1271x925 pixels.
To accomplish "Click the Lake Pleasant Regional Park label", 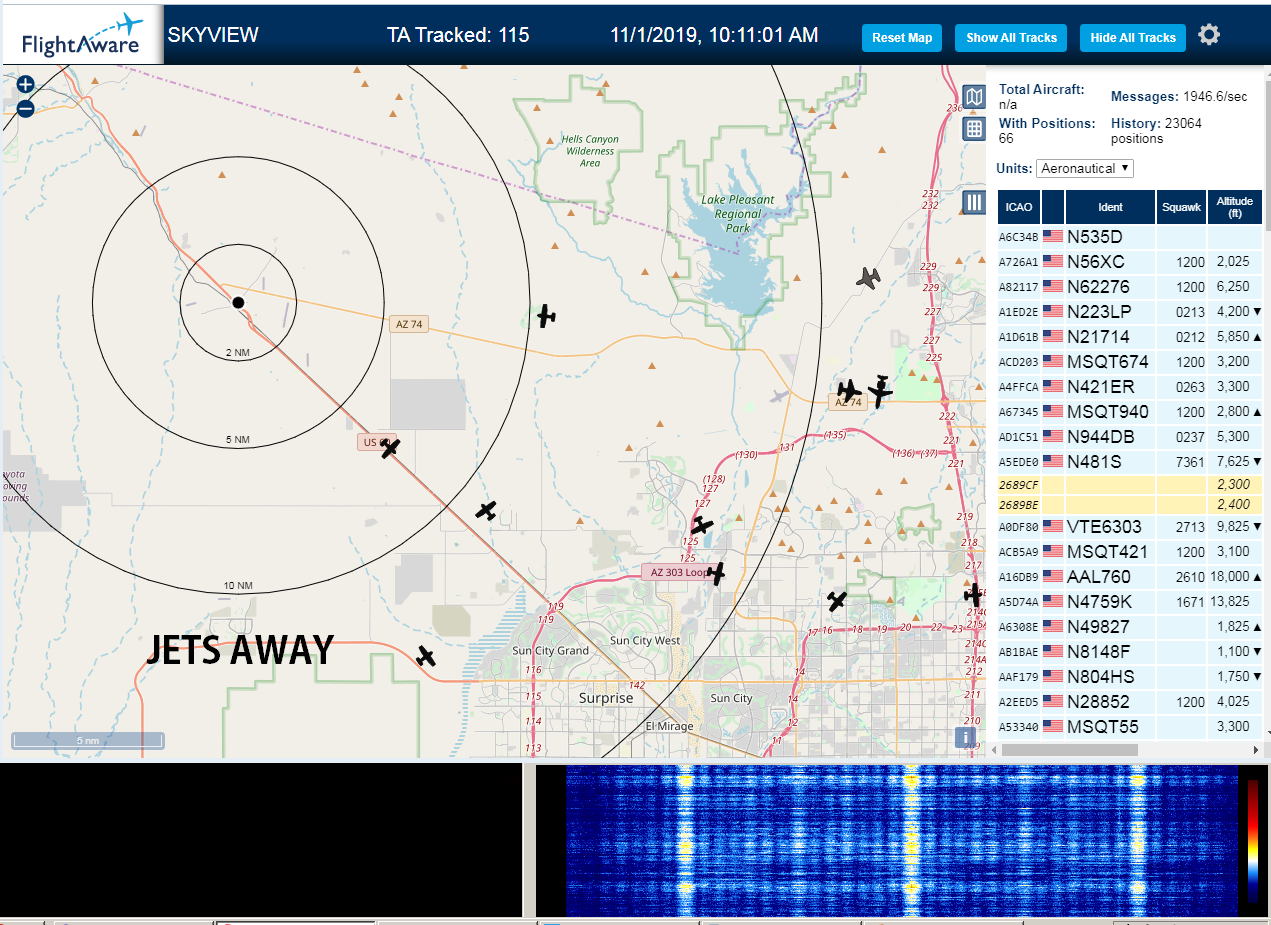I will point(738,214).
